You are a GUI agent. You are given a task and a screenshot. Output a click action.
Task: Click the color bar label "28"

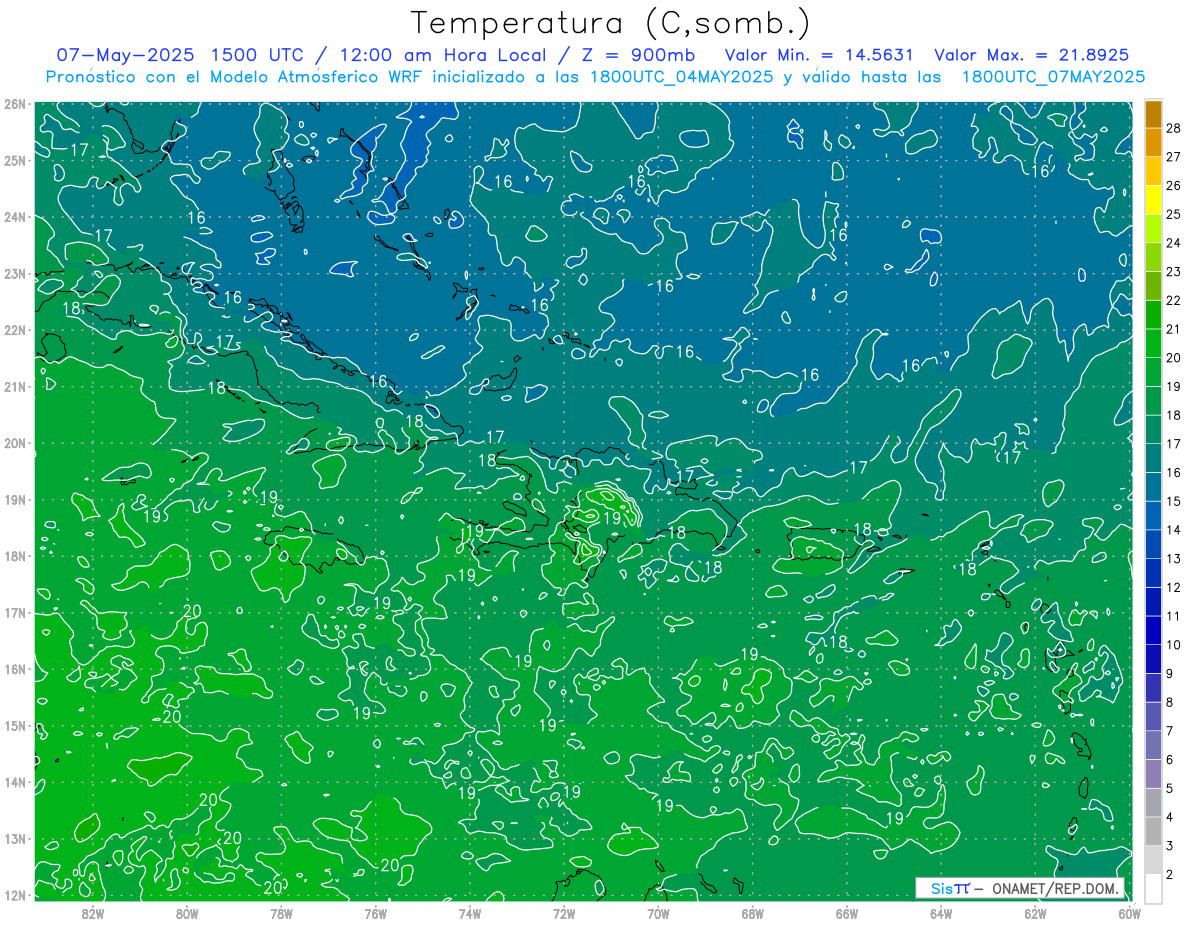point(1173,127)
